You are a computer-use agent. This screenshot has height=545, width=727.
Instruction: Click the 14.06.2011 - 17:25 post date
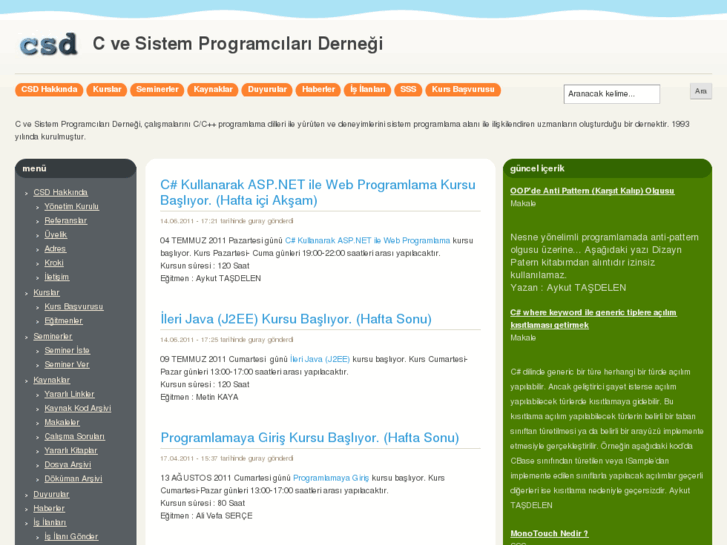tap(188, 340)
